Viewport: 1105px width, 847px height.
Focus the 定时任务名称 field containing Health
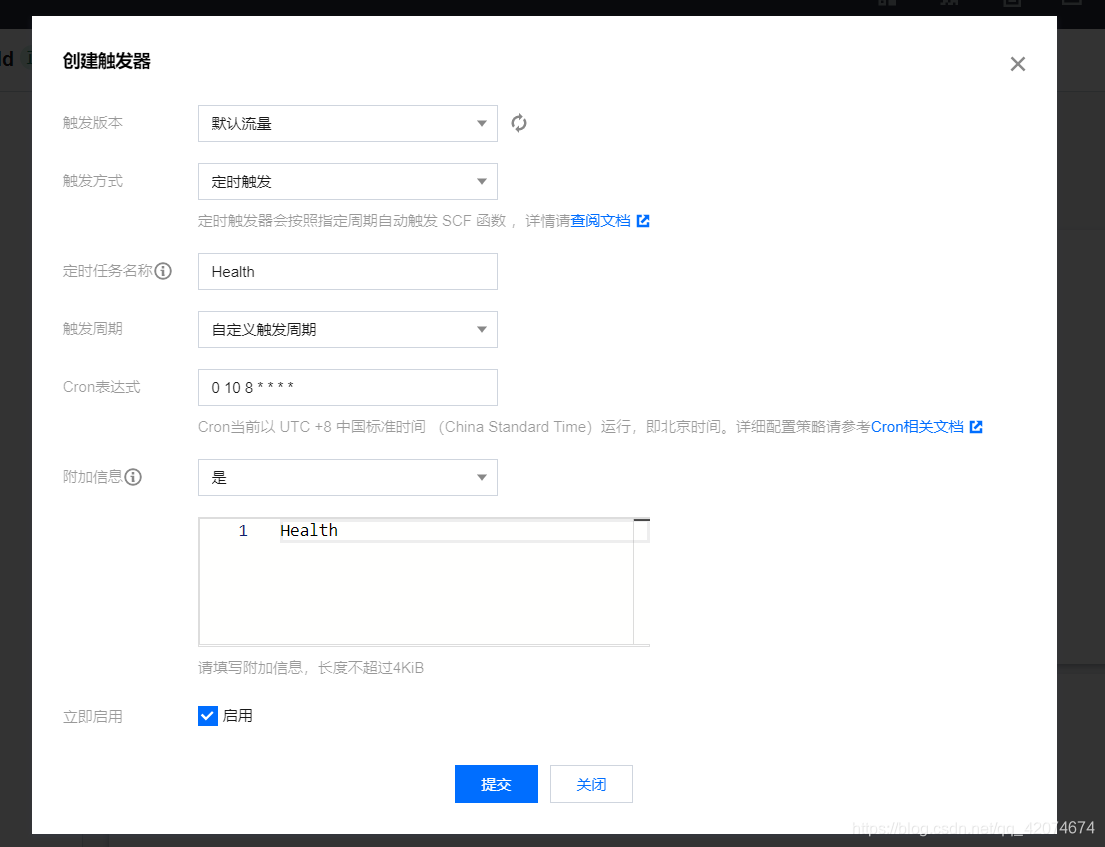click(x=347, y=271)
